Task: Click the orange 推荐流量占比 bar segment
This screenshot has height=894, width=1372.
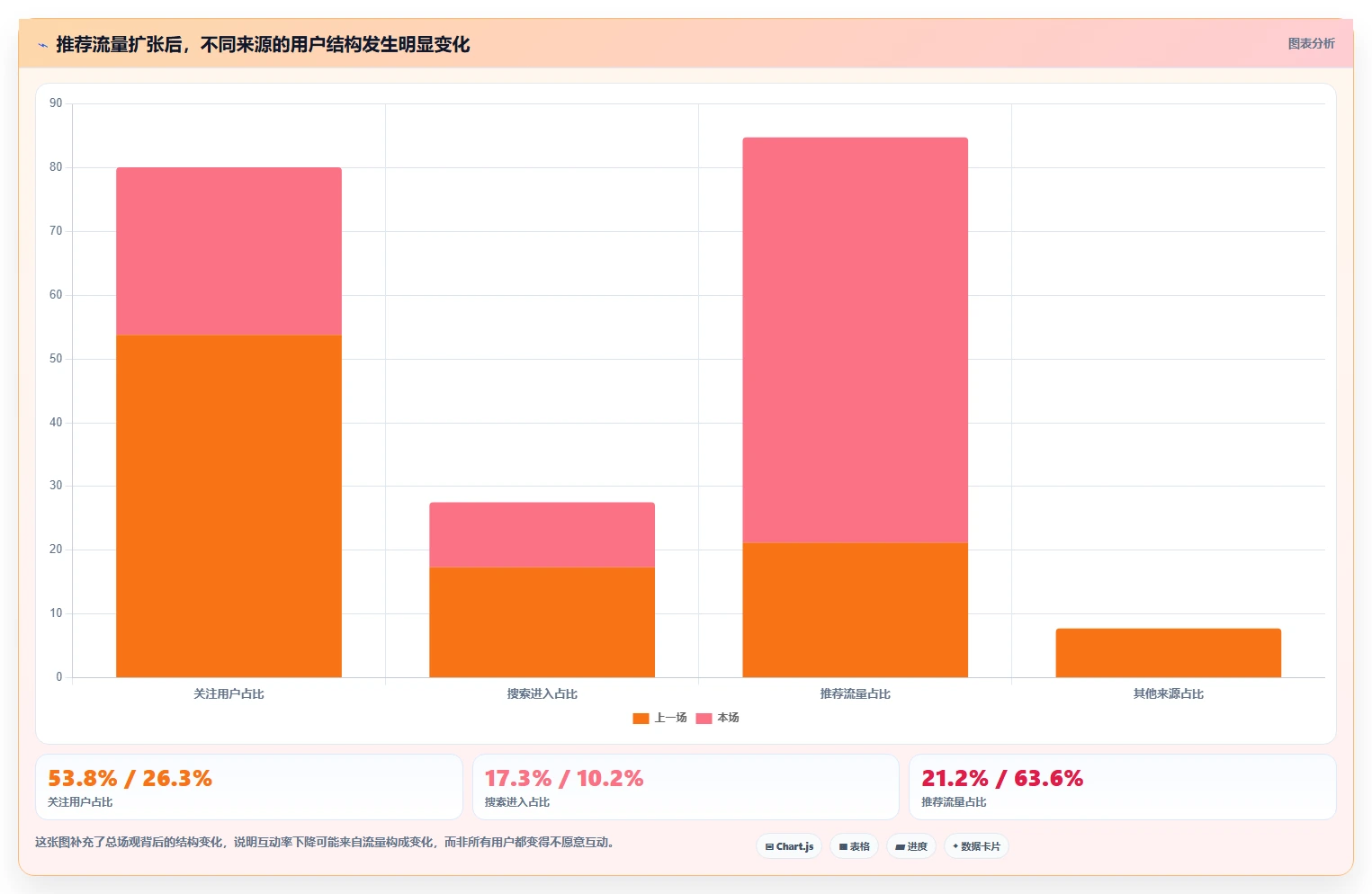Action: click(x=855, y=610)
